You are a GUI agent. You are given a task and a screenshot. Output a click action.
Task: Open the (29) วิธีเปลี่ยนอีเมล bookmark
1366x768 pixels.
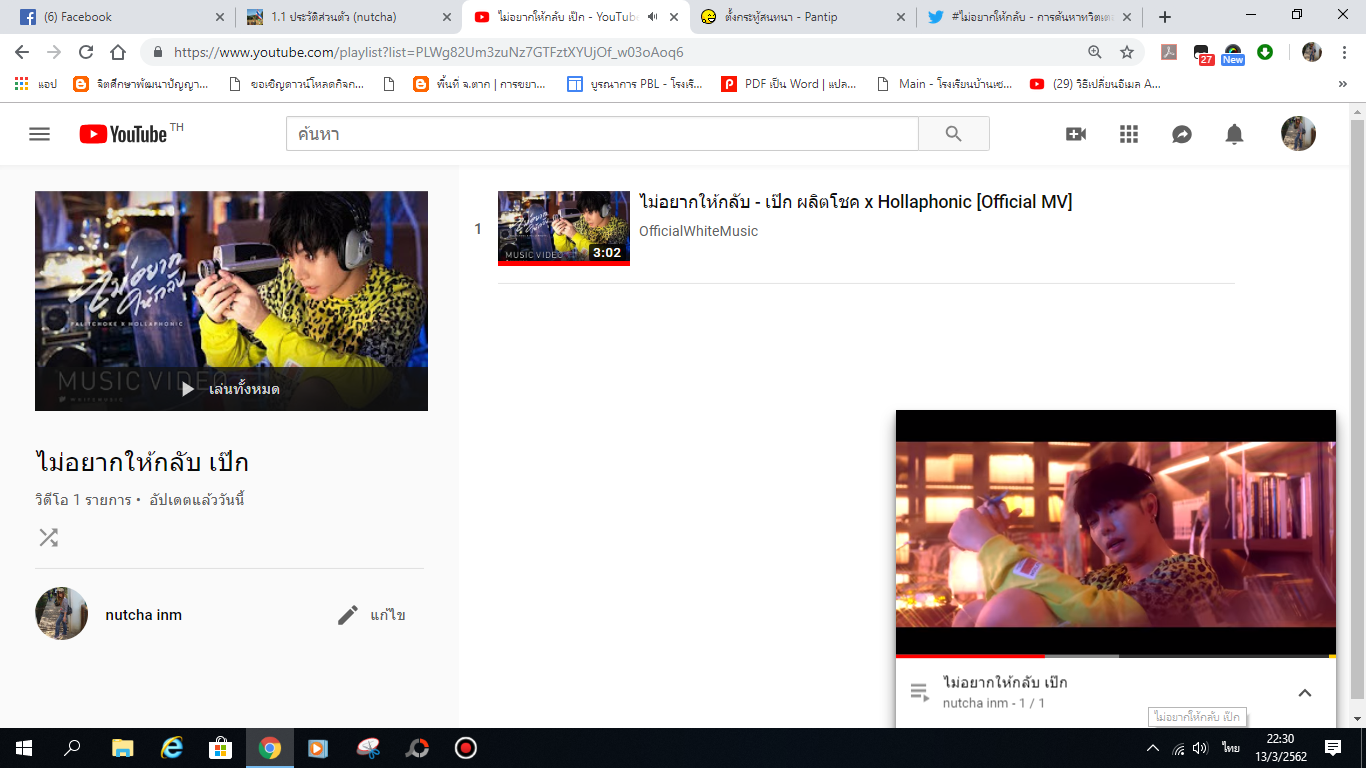(1096, 84)
